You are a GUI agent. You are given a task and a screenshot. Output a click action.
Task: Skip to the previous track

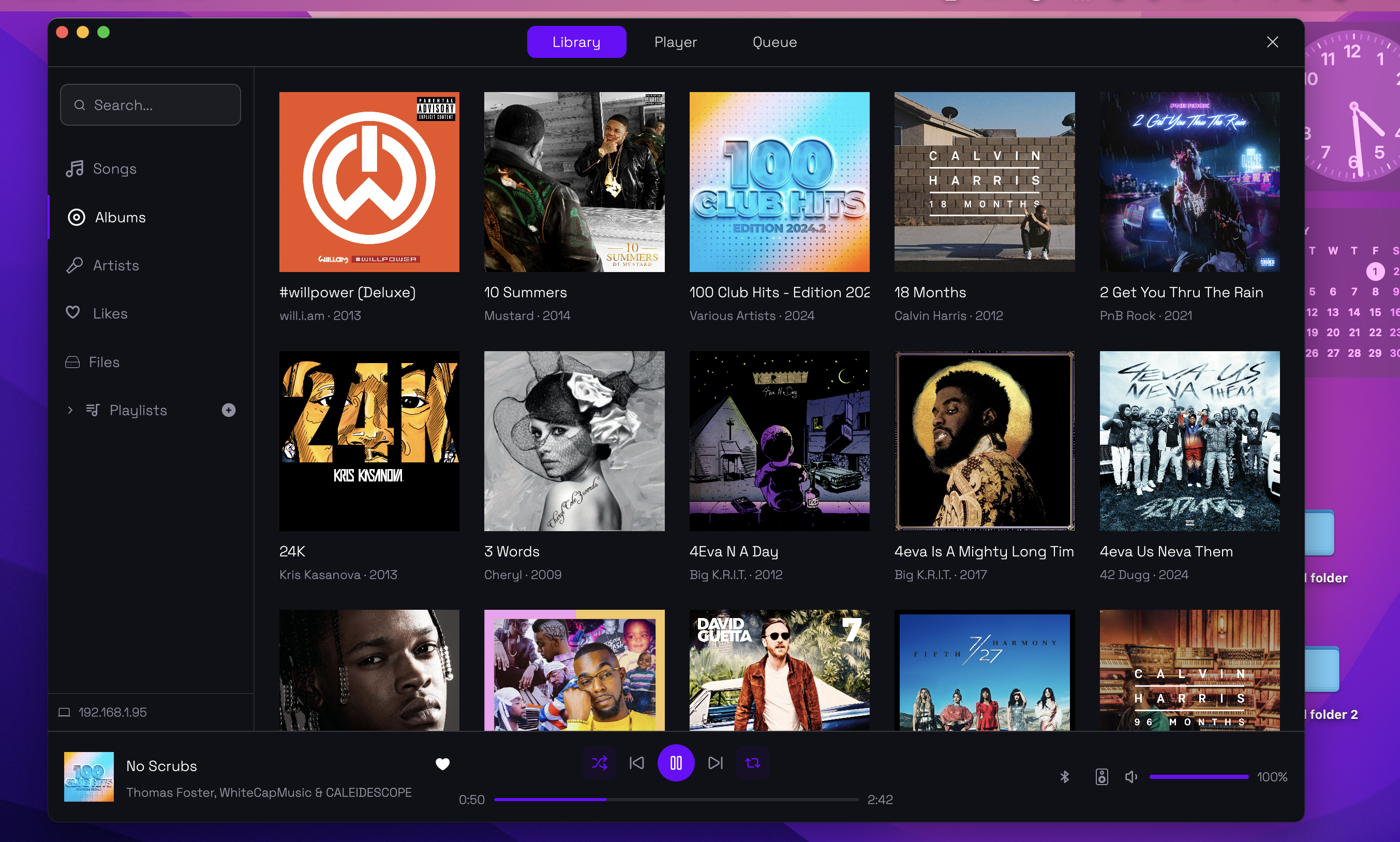pos(637,763)
